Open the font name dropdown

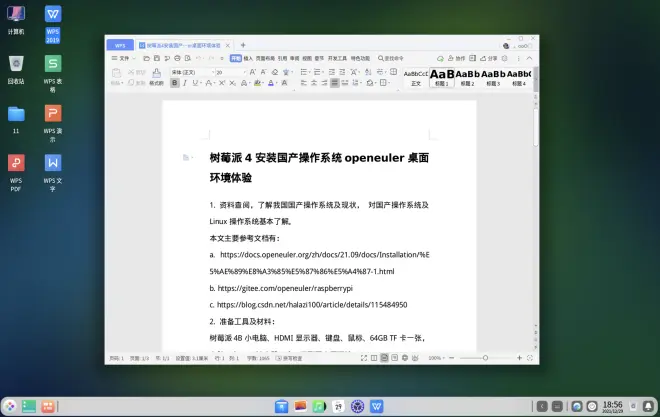pos(213,72)
